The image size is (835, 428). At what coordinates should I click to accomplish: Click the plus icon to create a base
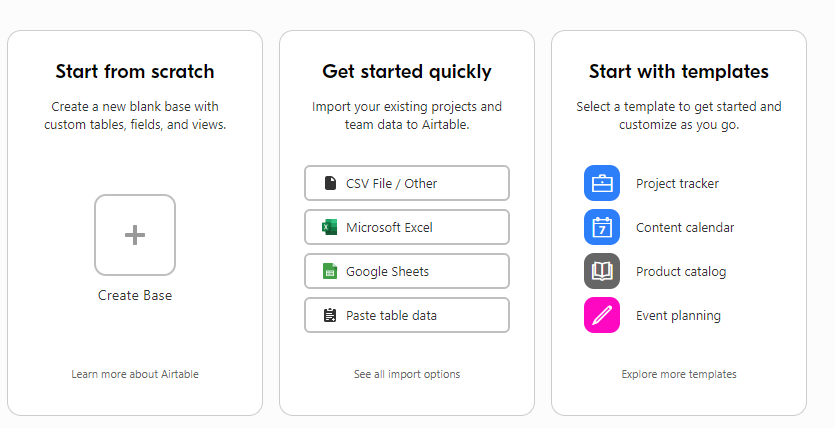point(135,235)
